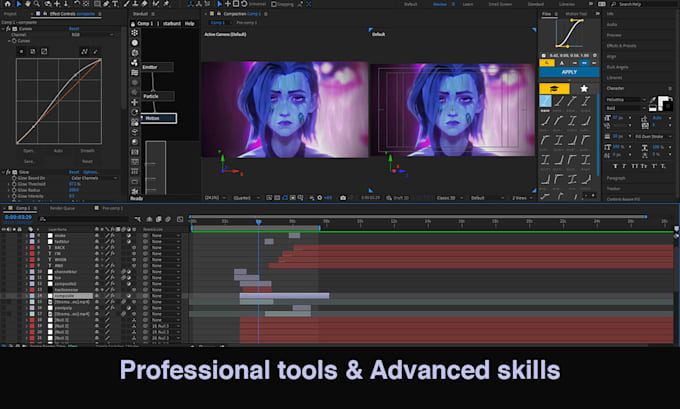
Task: Click the snapshot camera icon under viewer
Action: [343, 198]
